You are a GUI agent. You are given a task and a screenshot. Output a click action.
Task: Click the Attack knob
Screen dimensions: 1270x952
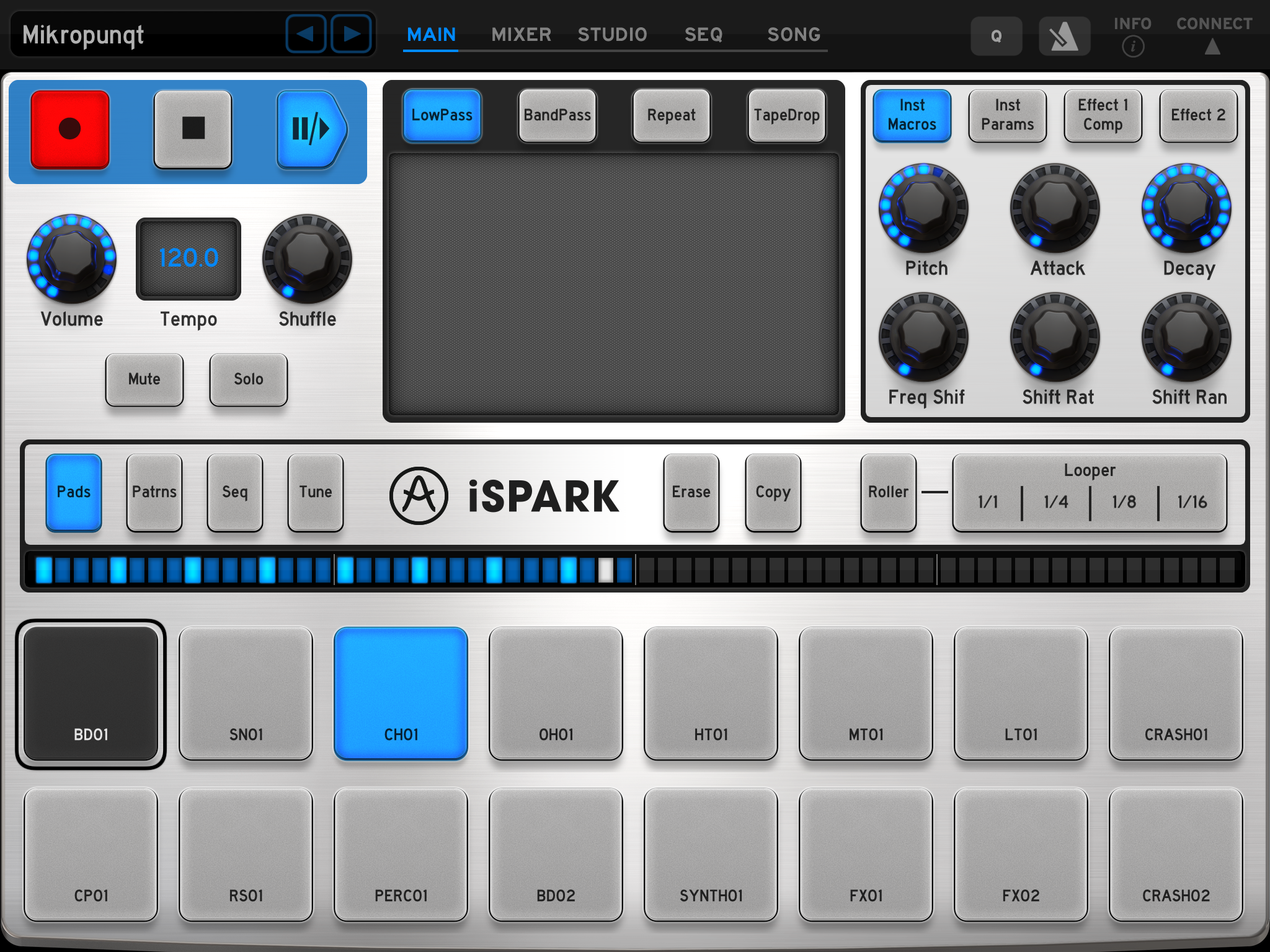(1055, 208)
